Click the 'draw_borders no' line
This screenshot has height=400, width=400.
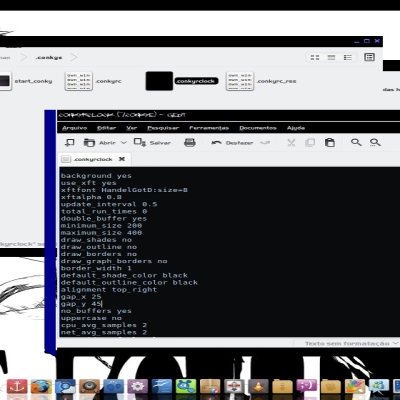[99, 254]
